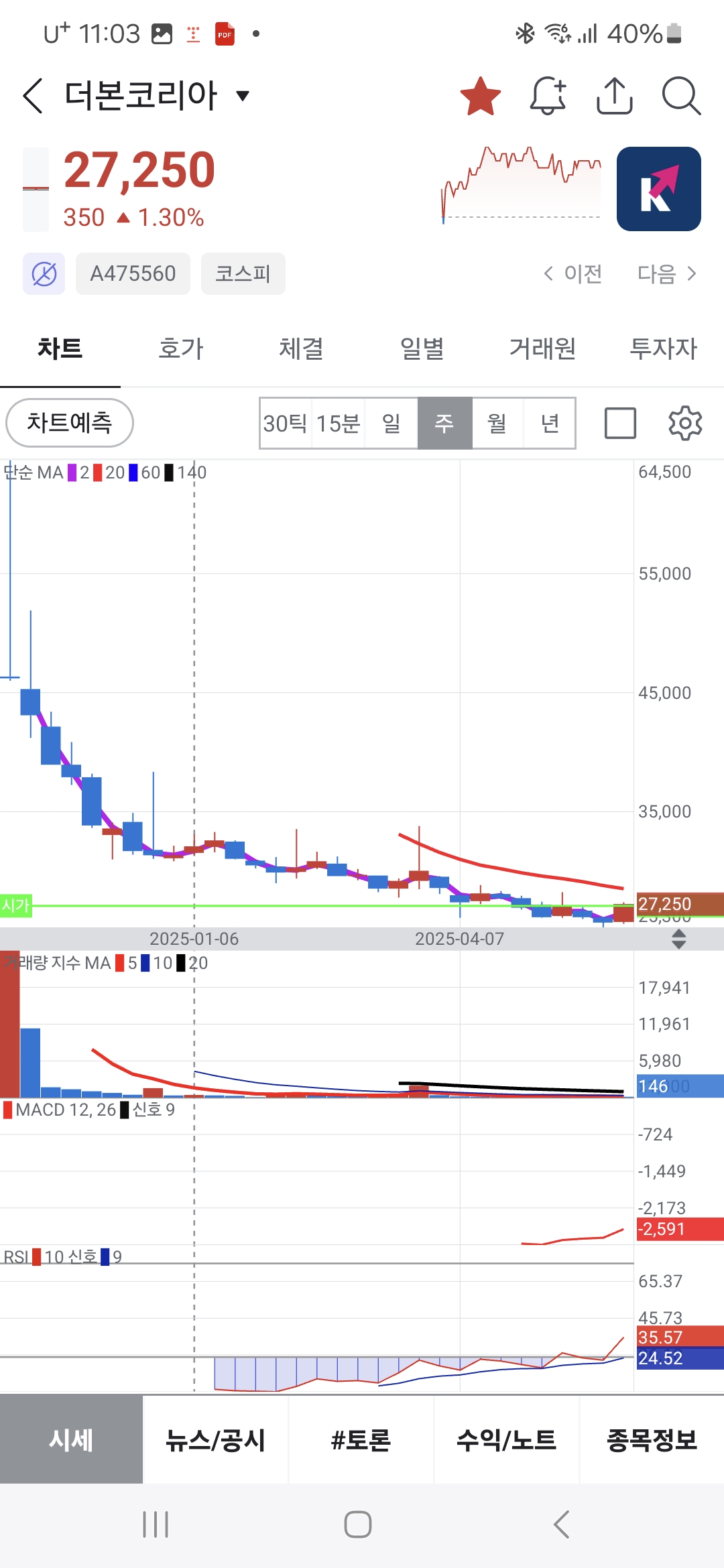Viewport: 724px width, 1568px height.
Task: Open the price alert bell icon
Action: [x=548, y=96]
